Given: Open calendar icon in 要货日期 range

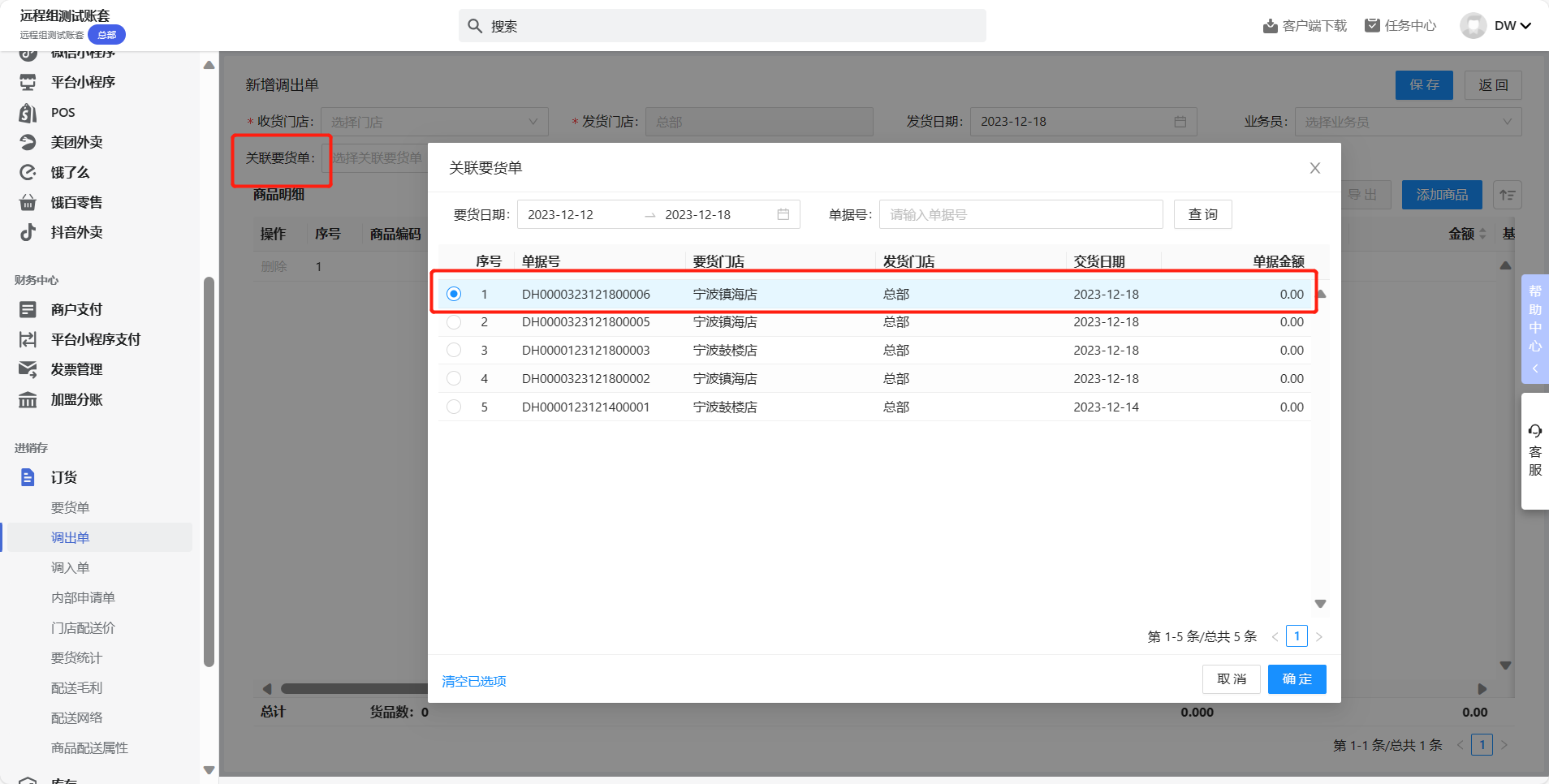Looking at the screenshot, I should [x=783, y=214].
